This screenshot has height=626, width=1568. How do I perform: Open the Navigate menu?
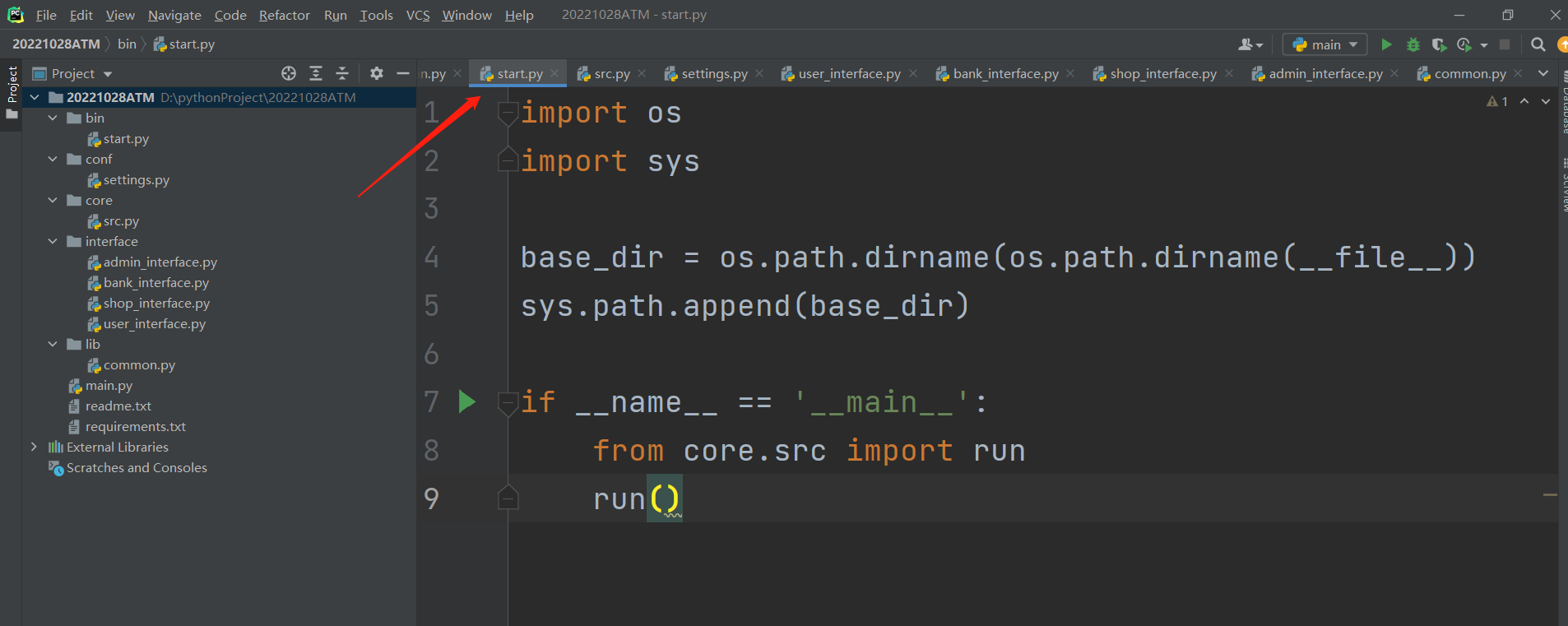click(174, 15)
